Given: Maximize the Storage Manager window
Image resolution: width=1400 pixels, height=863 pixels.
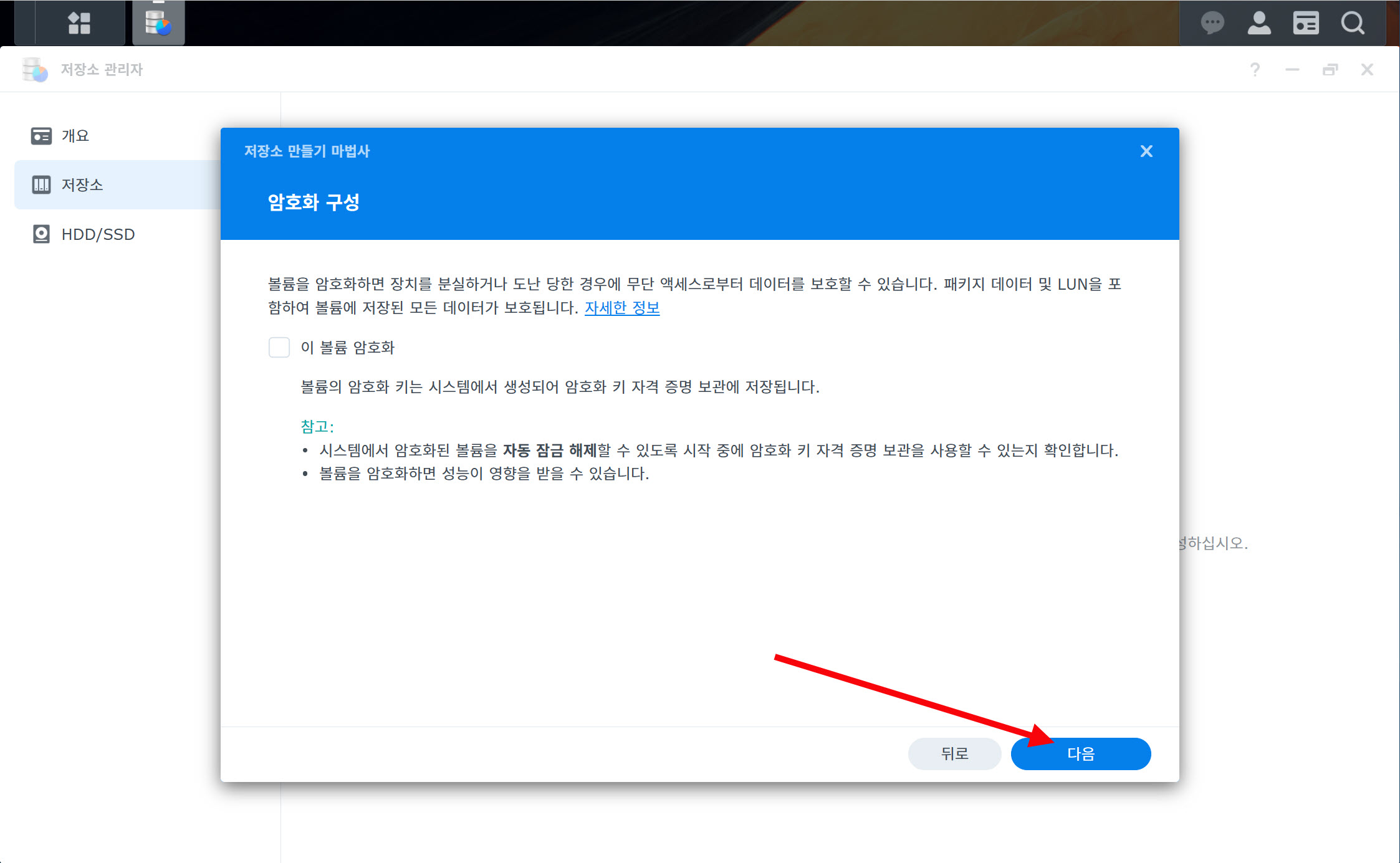Looking at the screenshot, I should [x=1330, y=69].
